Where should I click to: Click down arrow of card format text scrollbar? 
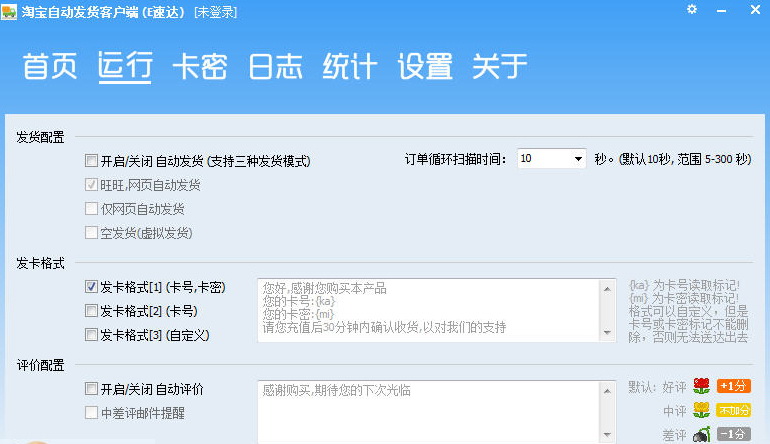607,333
